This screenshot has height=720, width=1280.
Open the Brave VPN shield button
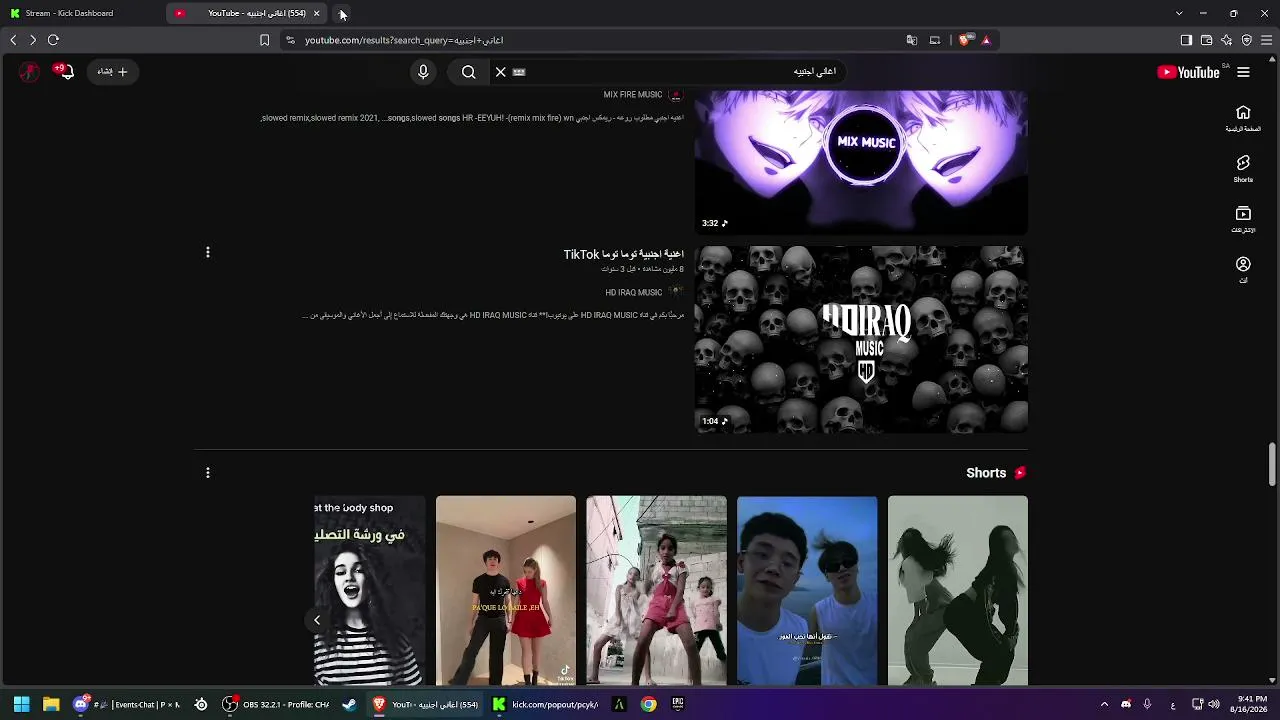1246,40
